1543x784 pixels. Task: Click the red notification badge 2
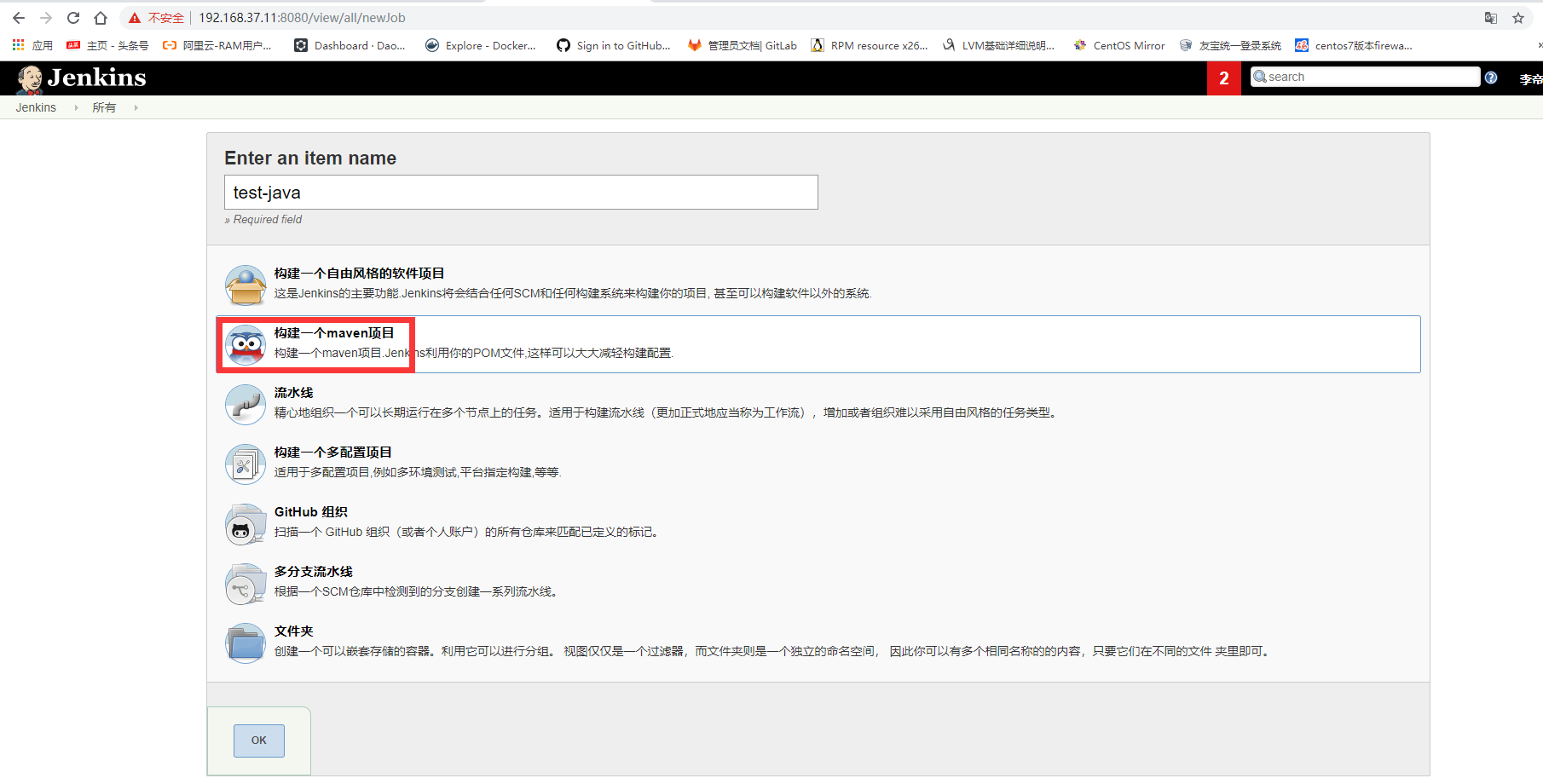[1224, 78]
